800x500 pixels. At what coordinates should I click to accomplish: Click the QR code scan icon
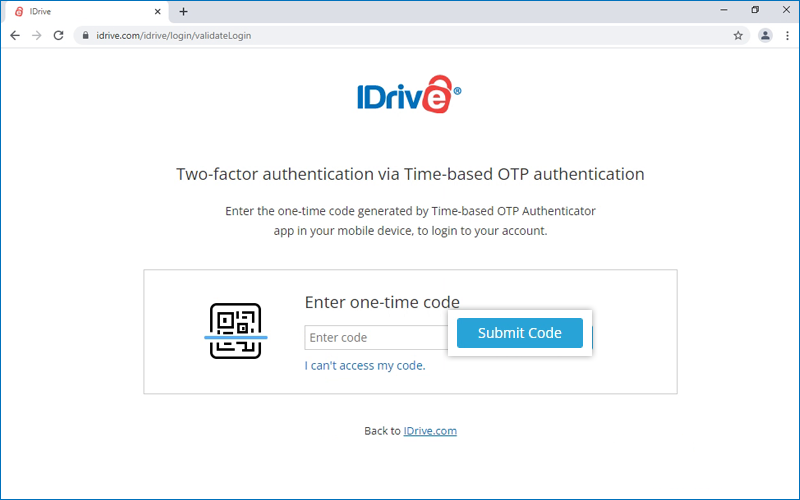[x=235, y=331]
